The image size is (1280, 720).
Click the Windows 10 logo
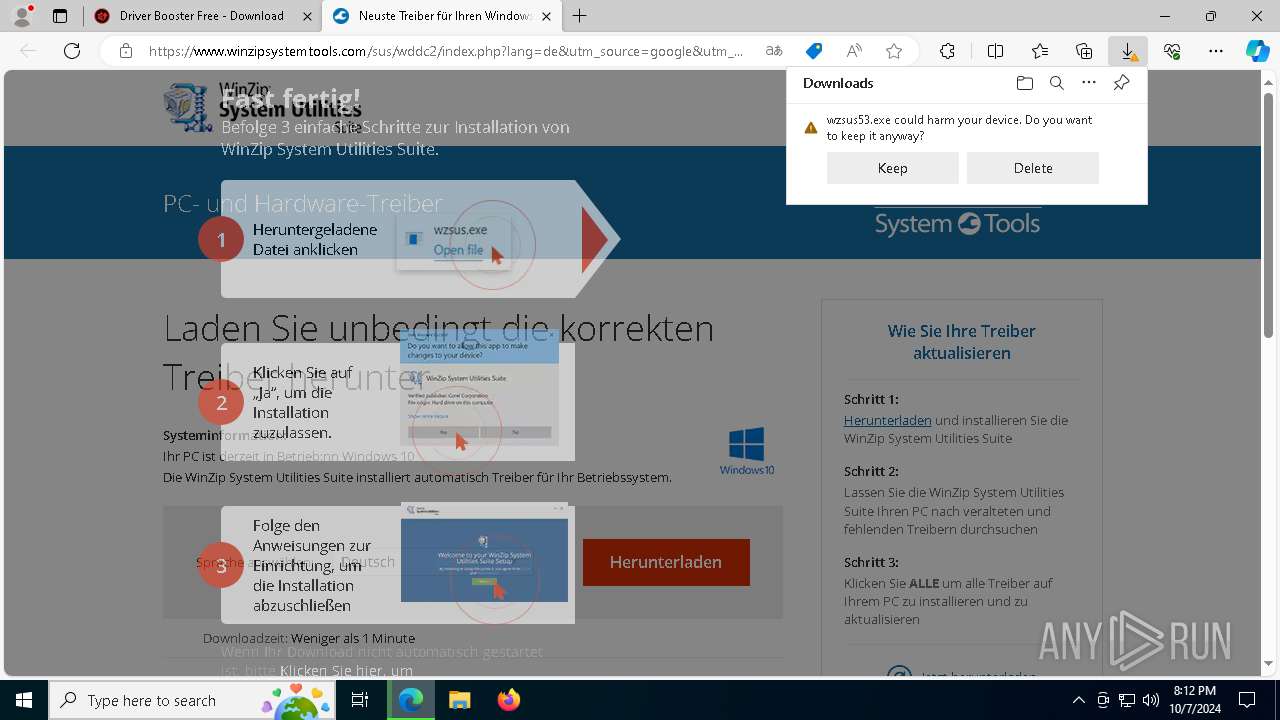tap(747, 451)
